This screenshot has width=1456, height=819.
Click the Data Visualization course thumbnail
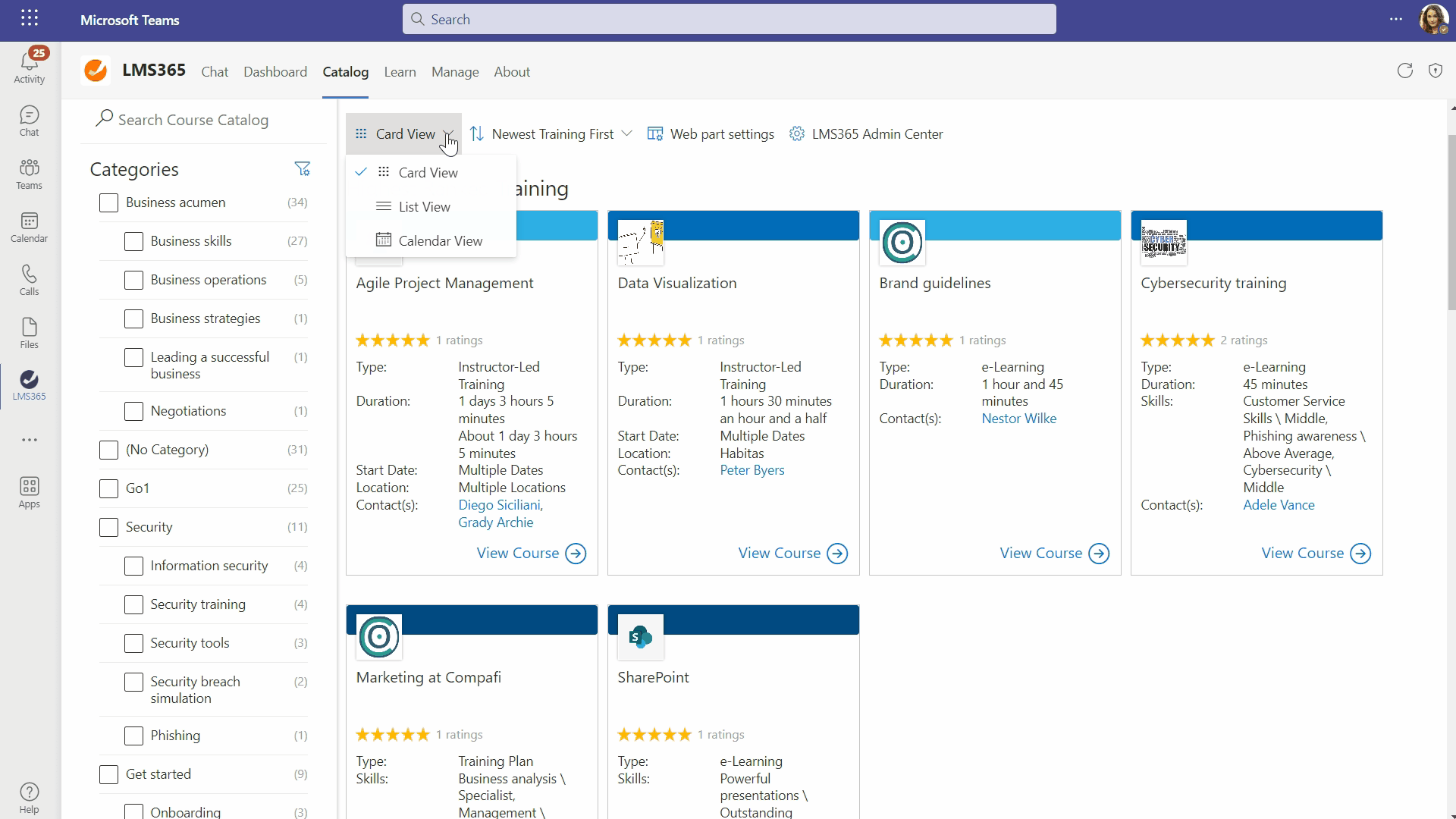tap(641, 243)
